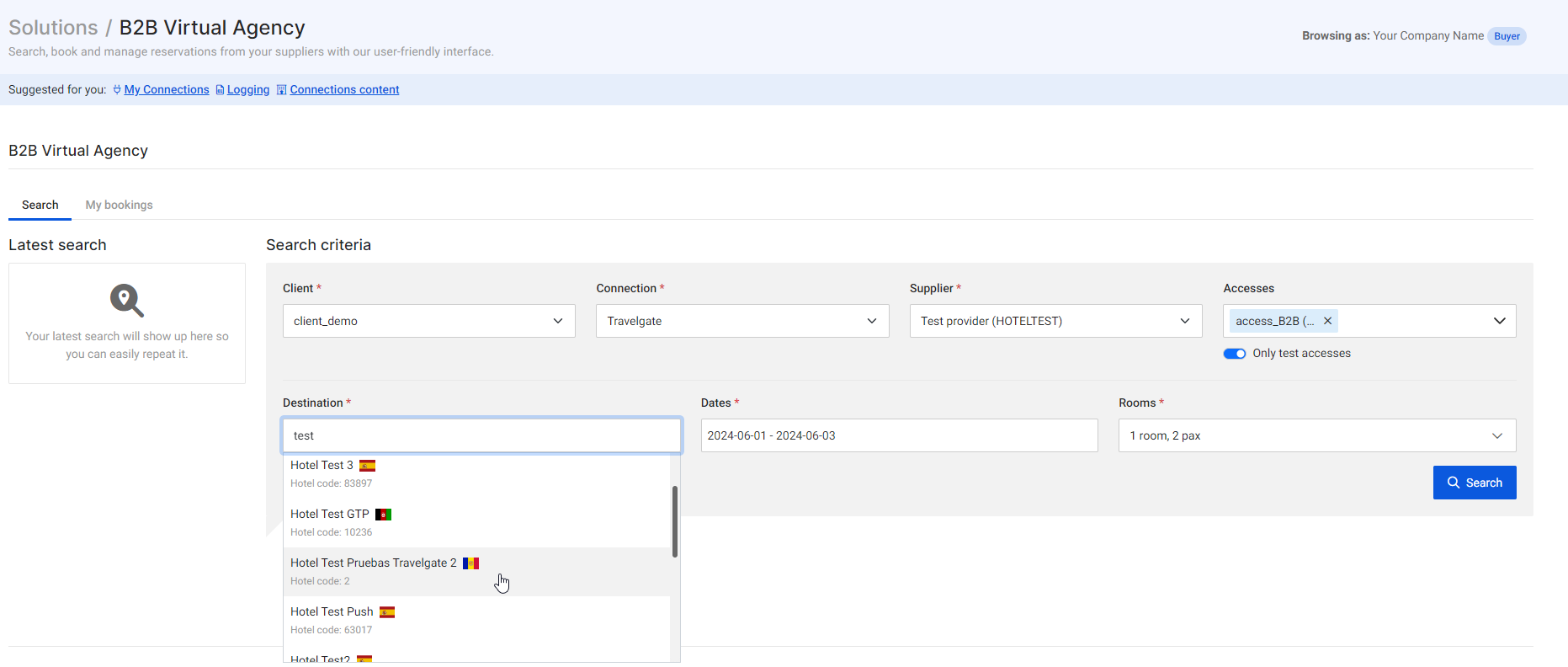Image resolution: width=1568 pixels, height=667 pixels.
Task: Click the latest search magnifier pin icon
Action: pyautogui.click(x=127, y=300)
